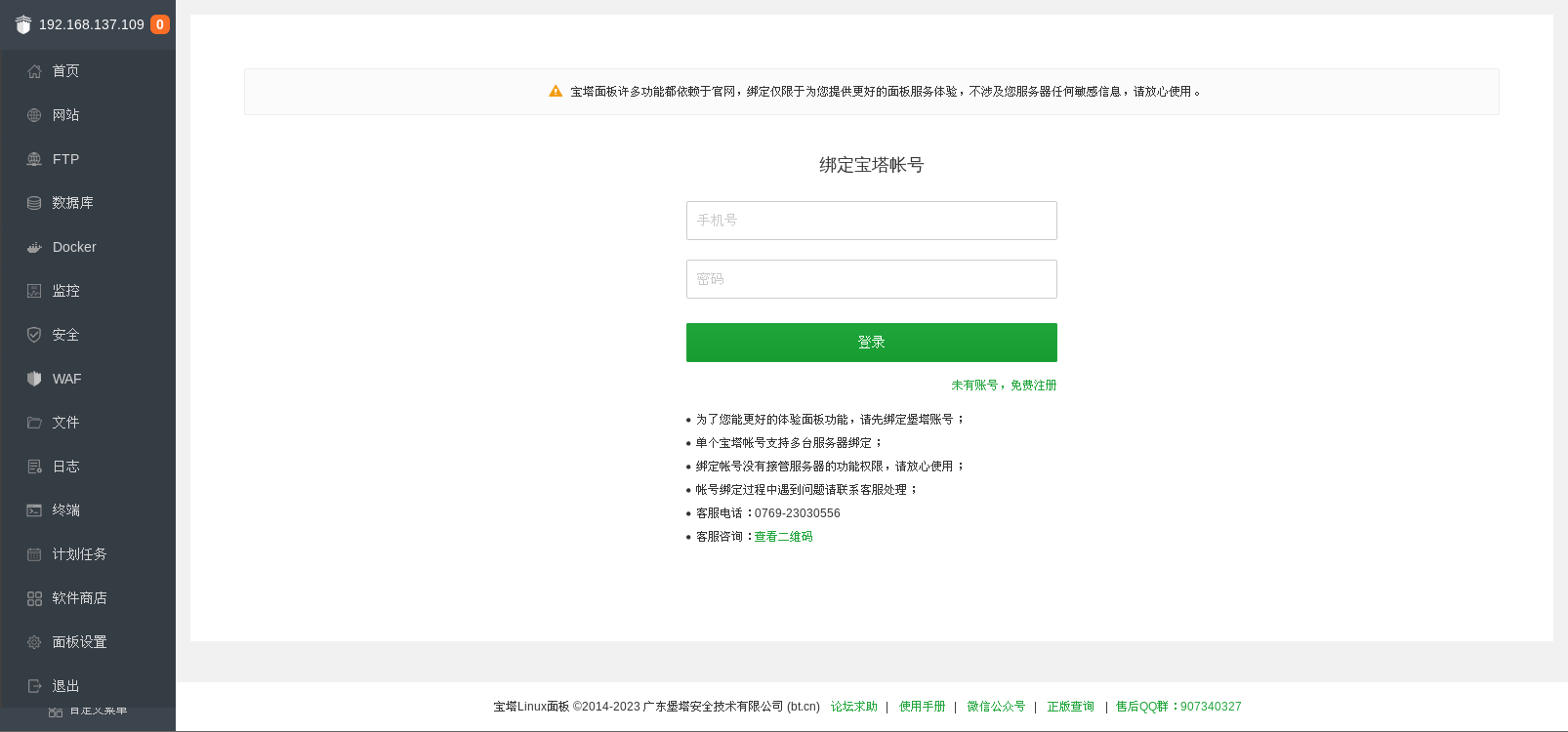Screen dimensions: 1568x732
Task: Click the phone number 0769-23030556
Action: [x=798, y=513]
